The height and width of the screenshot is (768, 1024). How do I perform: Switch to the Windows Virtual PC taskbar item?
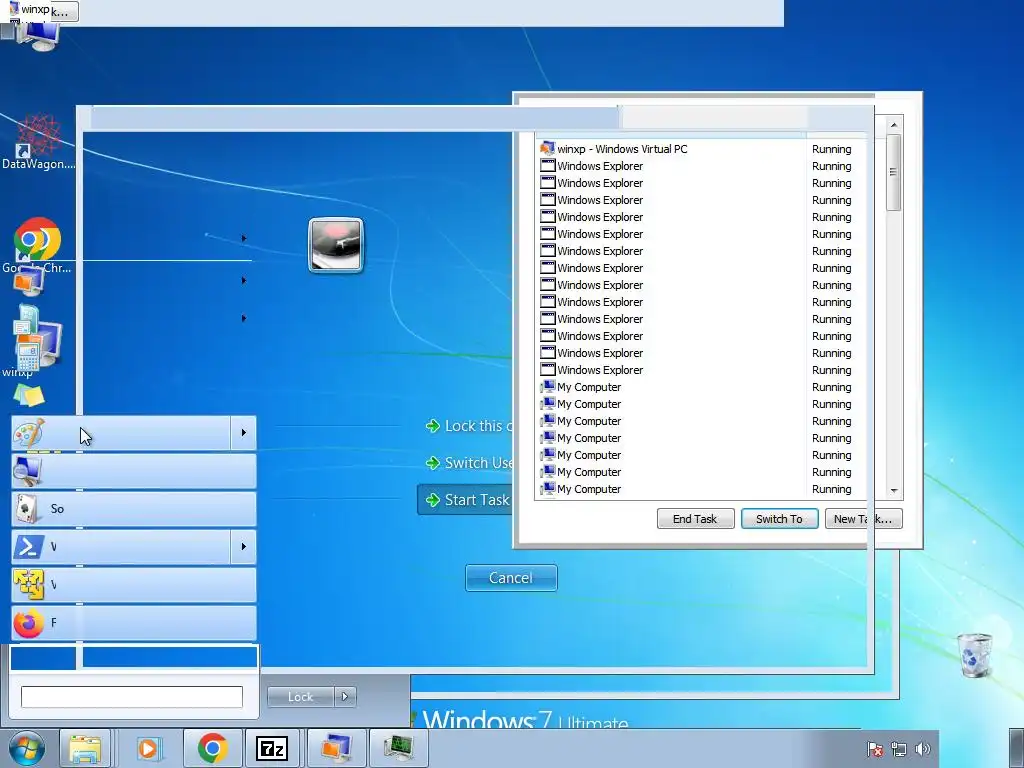tap(335, 748)
